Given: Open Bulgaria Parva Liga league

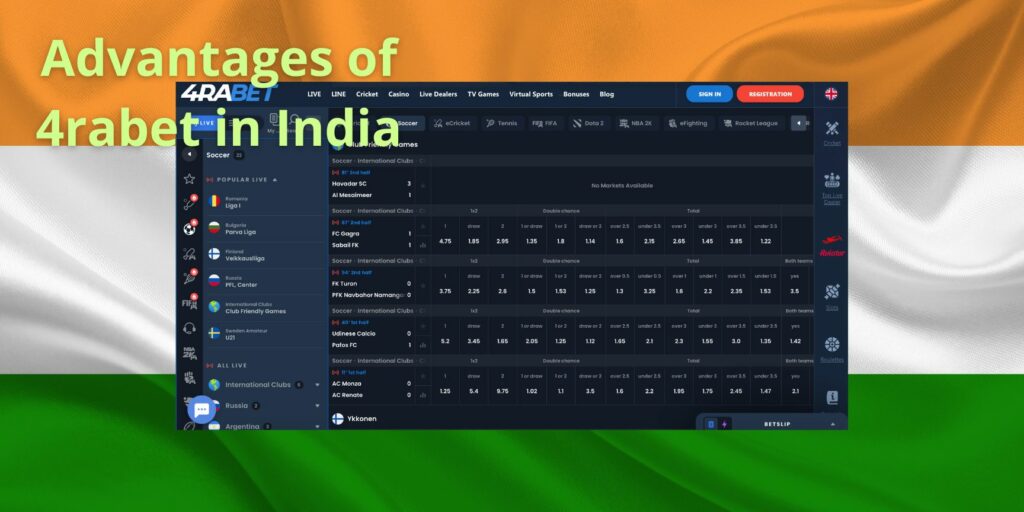Looking at the screenshot, I should point(265,229).
